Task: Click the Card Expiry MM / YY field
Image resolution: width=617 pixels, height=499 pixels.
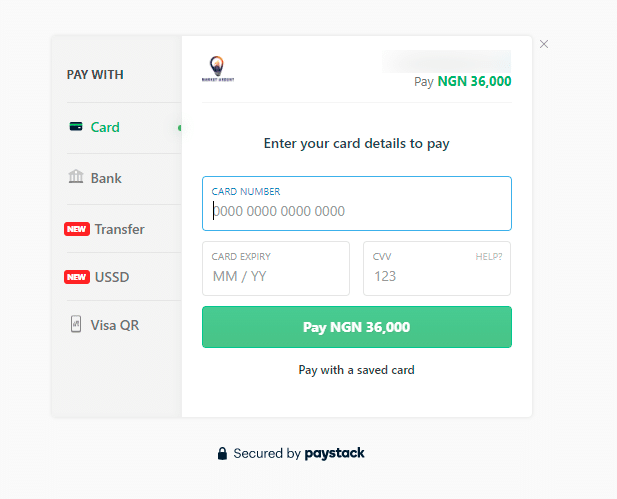Action: tap(276, 268)
